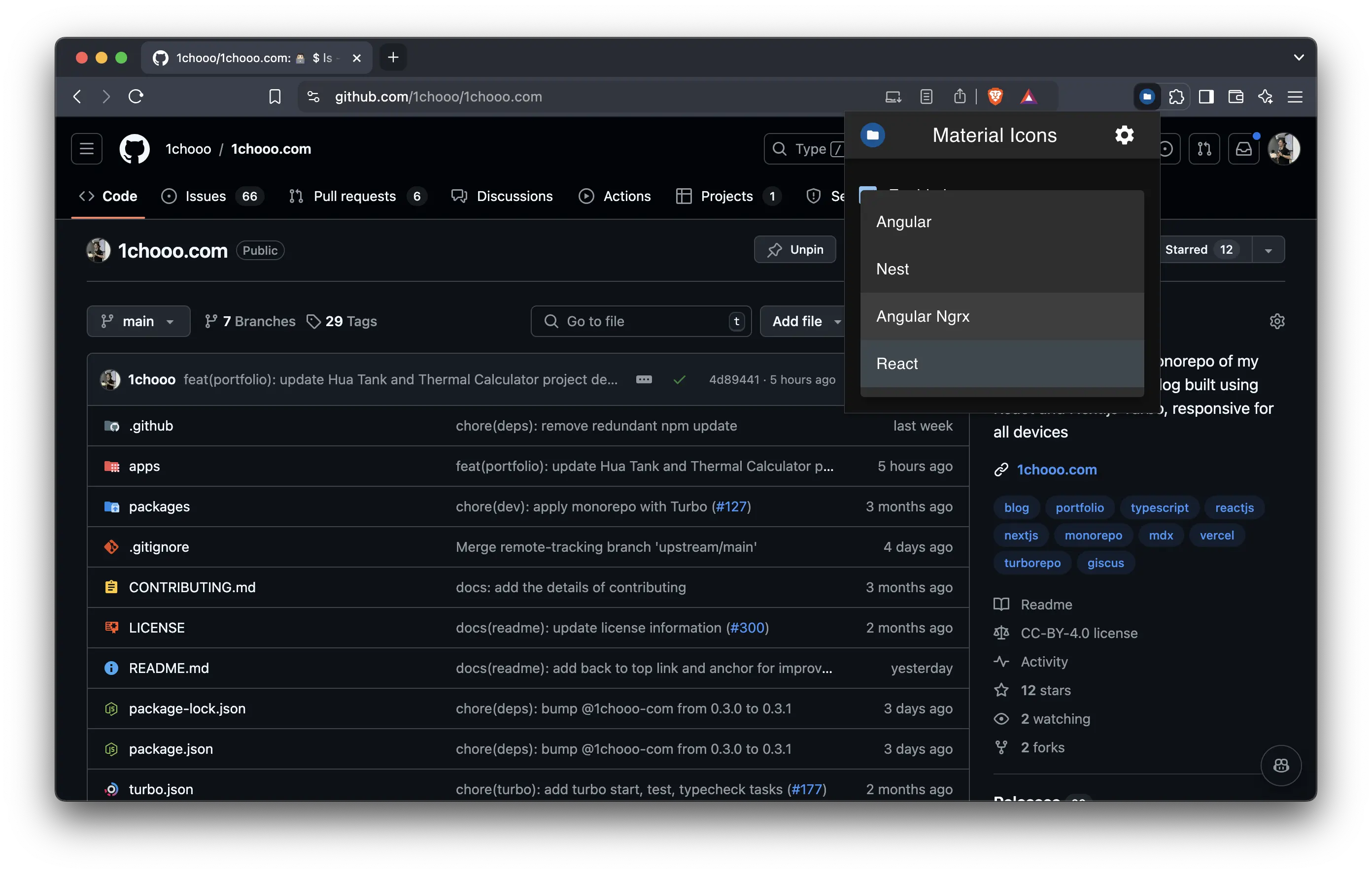Open the Discussions tab

pyautogui.click(x=502, y=196)
